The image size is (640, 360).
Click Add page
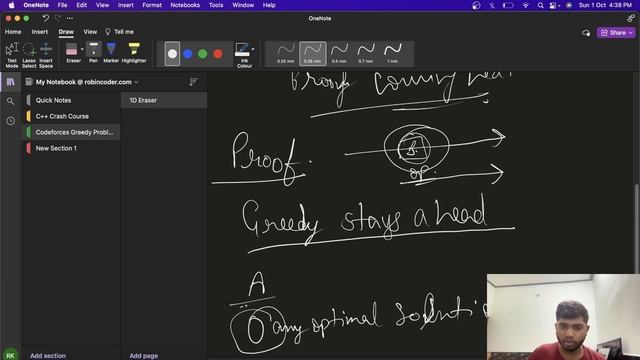click(144, 356)
